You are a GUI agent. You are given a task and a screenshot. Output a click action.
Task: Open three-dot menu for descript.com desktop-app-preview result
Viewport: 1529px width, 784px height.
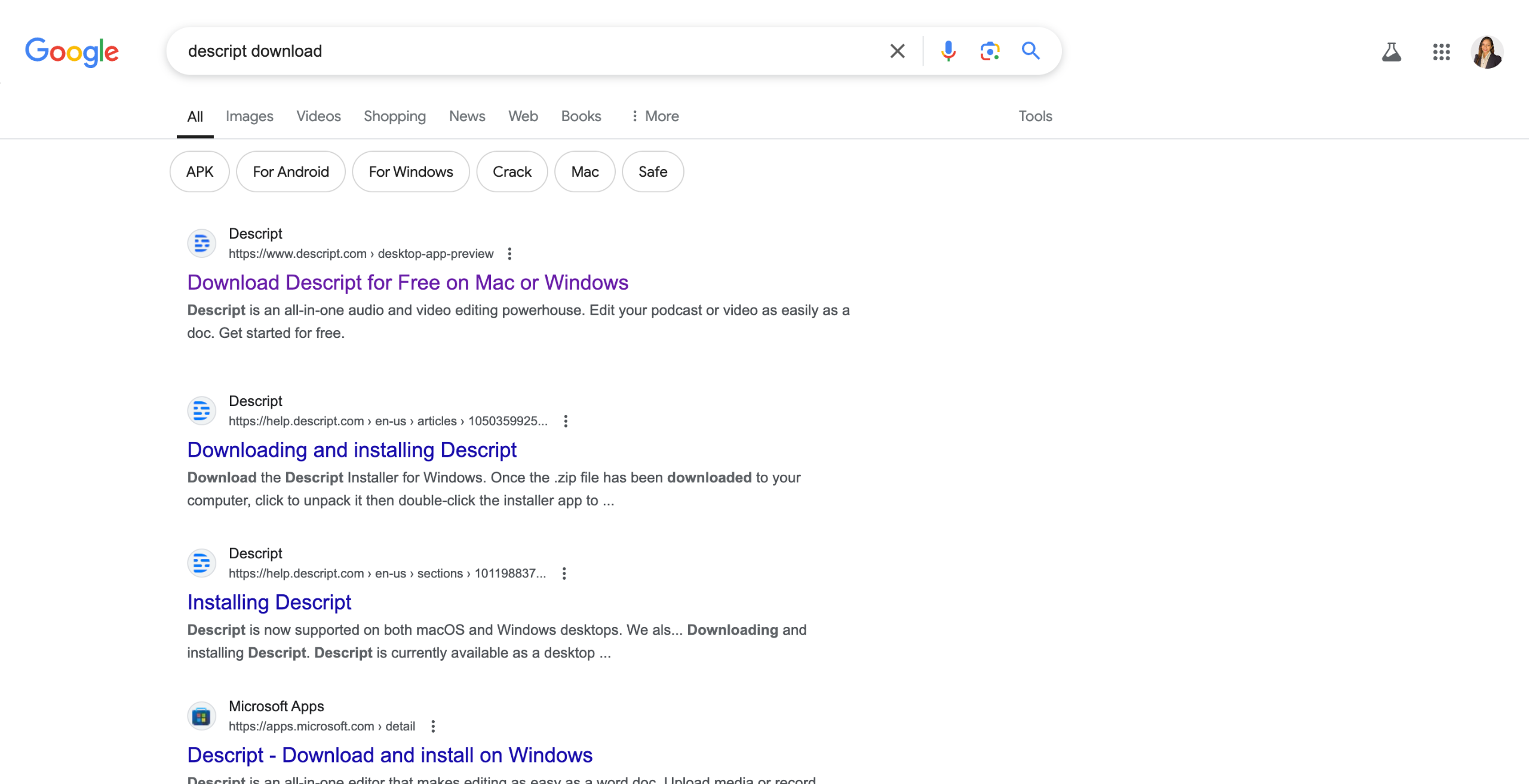[509, 254]
